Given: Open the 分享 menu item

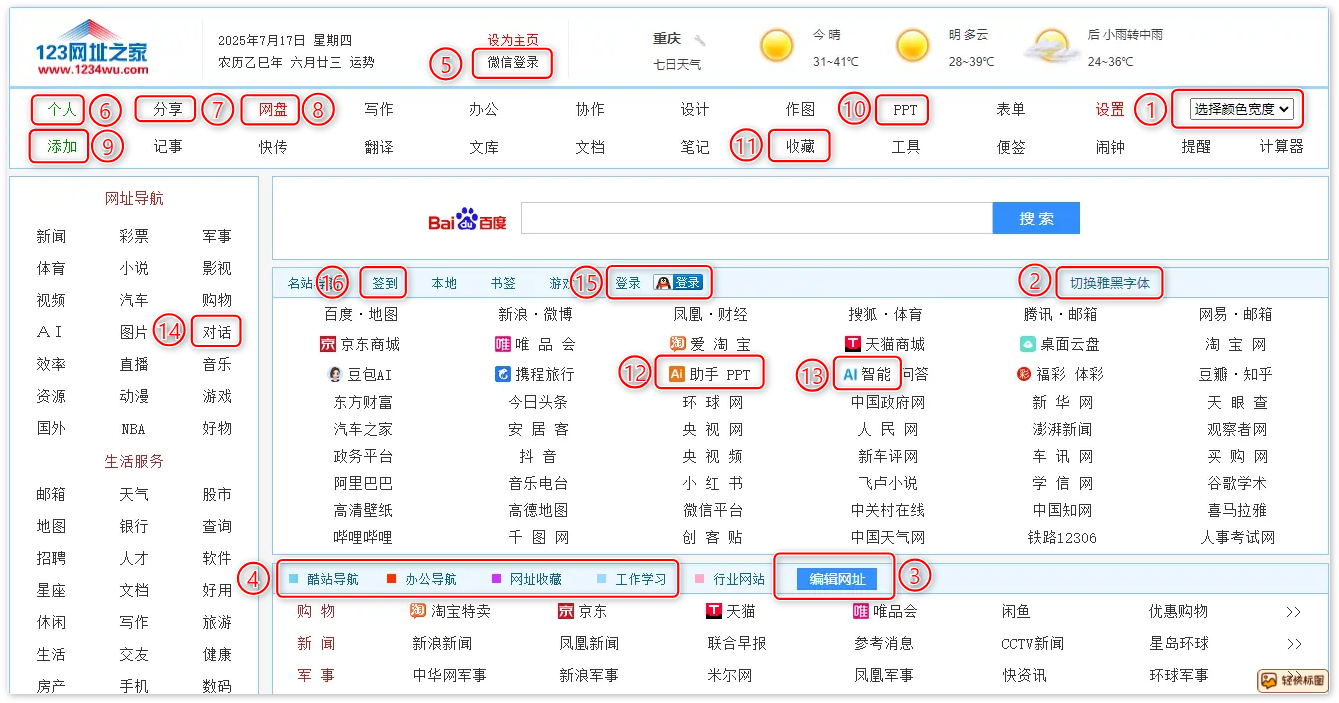Looking at the screenshot, I should coord(168,109).
